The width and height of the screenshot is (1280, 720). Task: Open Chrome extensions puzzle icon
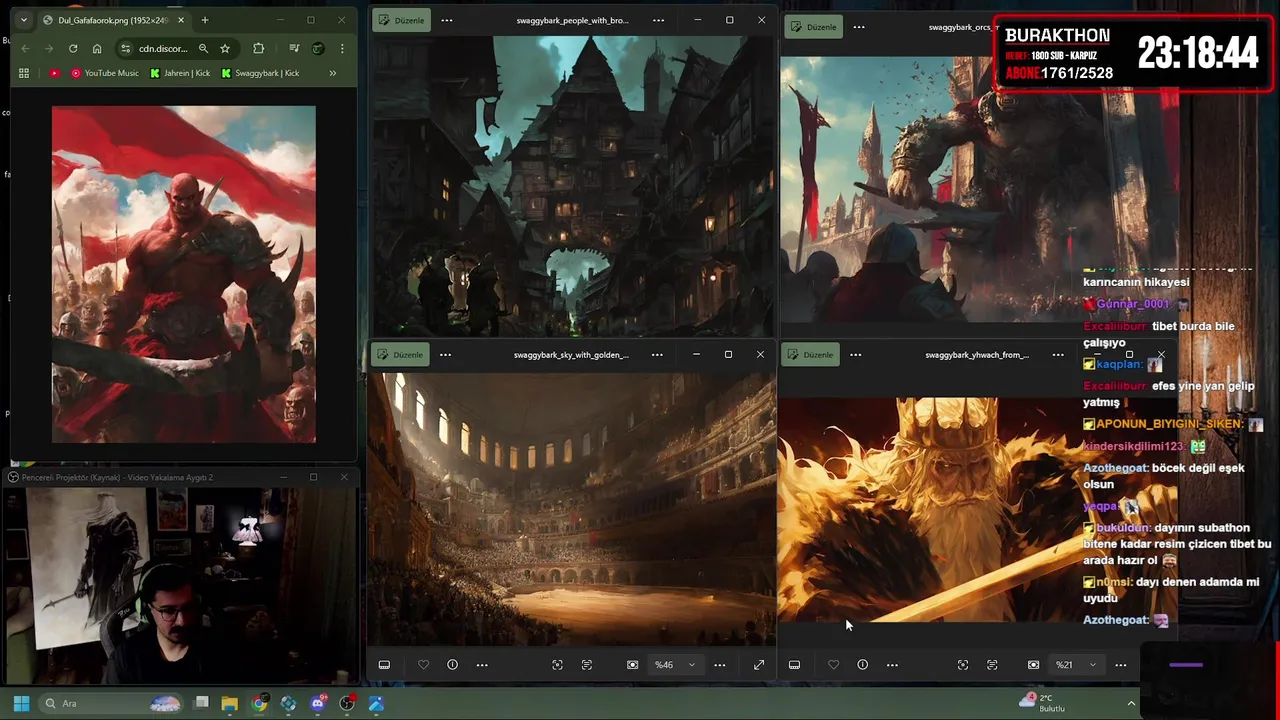tap(259, 48)
